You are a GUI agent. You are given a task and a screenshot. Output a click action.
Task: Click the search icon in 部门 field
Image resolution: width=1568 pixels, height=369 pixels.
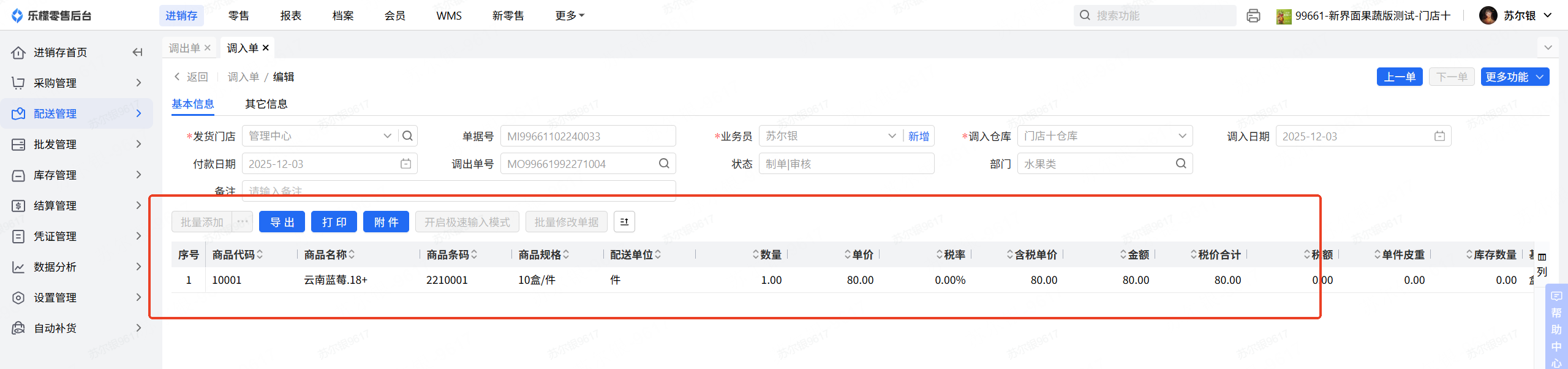click(x=1181, y=164)
